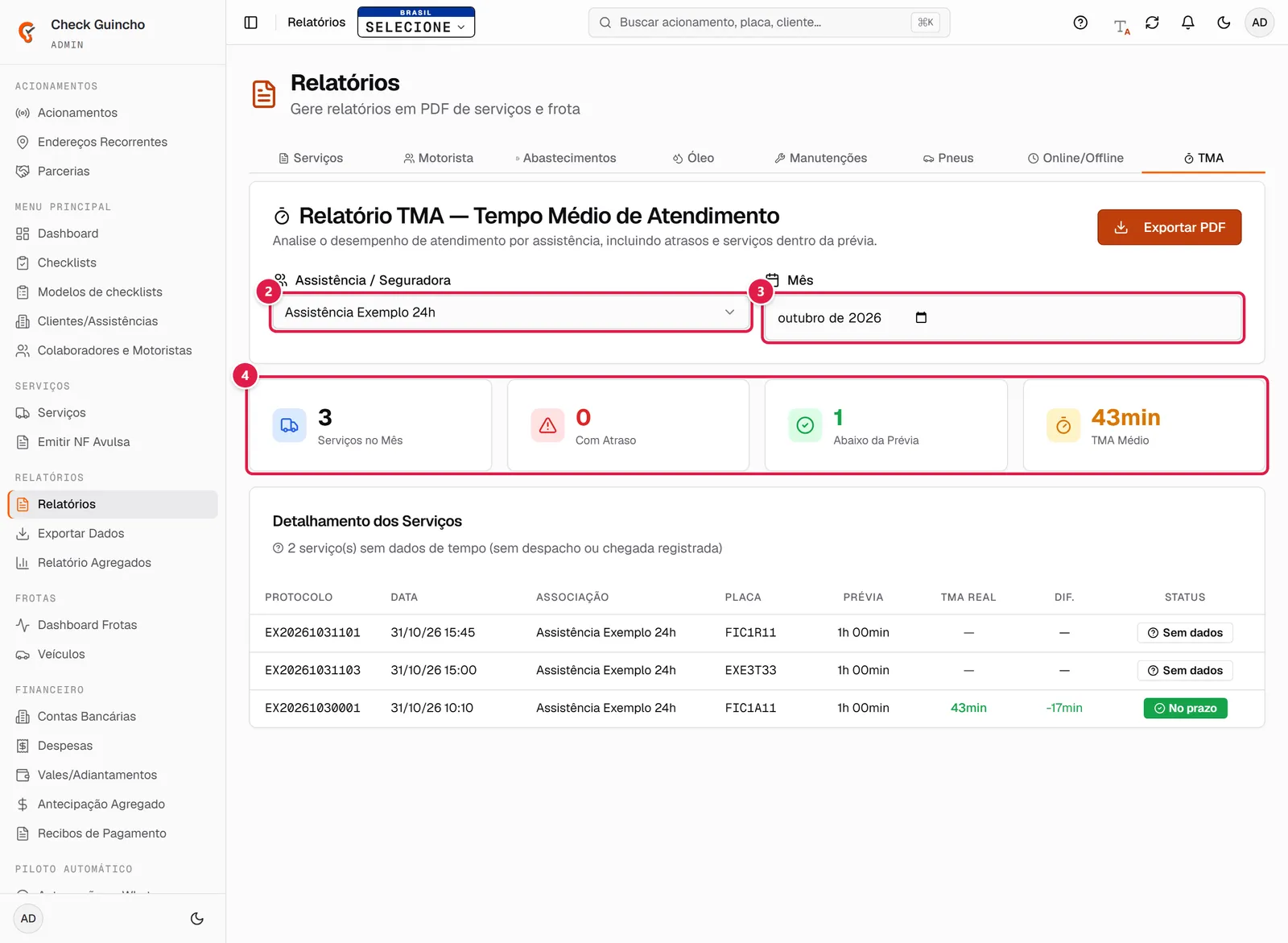
Task: Go to Parcerias in the sidebar
Action: click(113, 171)
